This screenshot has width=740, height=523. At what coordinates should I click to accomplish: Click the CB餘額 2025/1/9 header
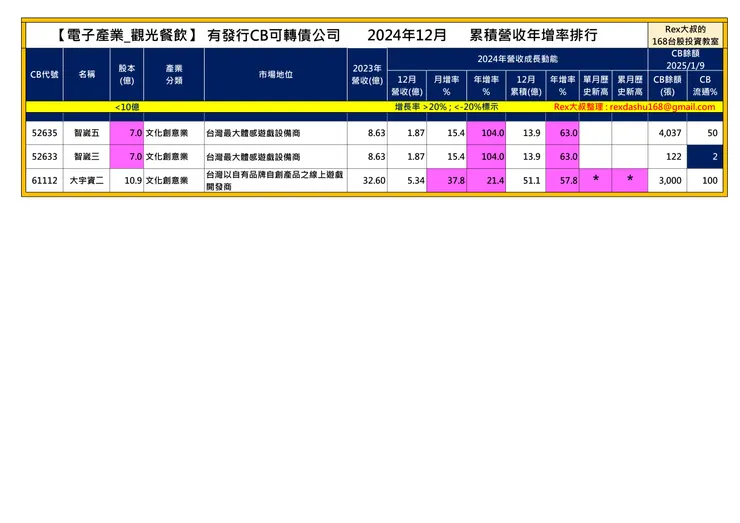(685, 59)
